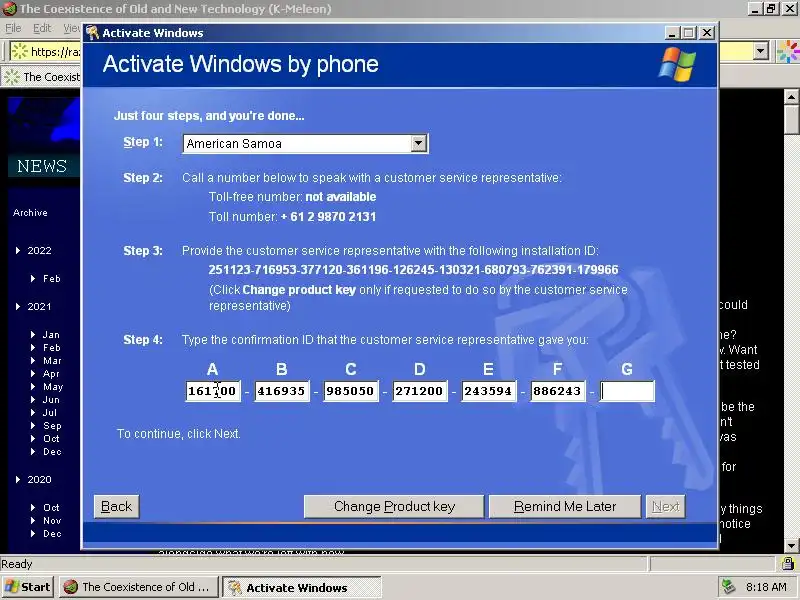Click the Activate Windows title bar keys icon
The height and width of the screenshot is (600, 800).
[x=92, y=33]
